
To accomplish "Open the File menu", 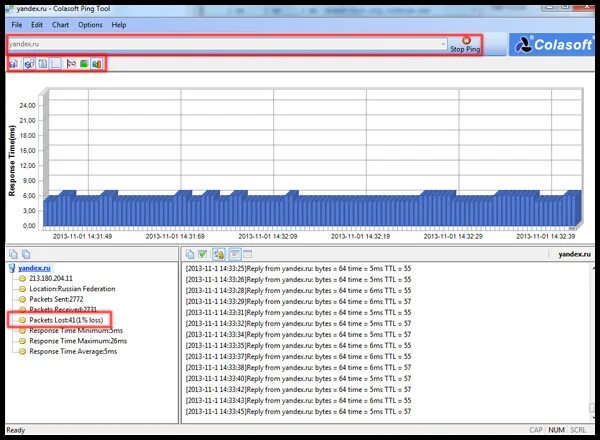I will 17,25.
